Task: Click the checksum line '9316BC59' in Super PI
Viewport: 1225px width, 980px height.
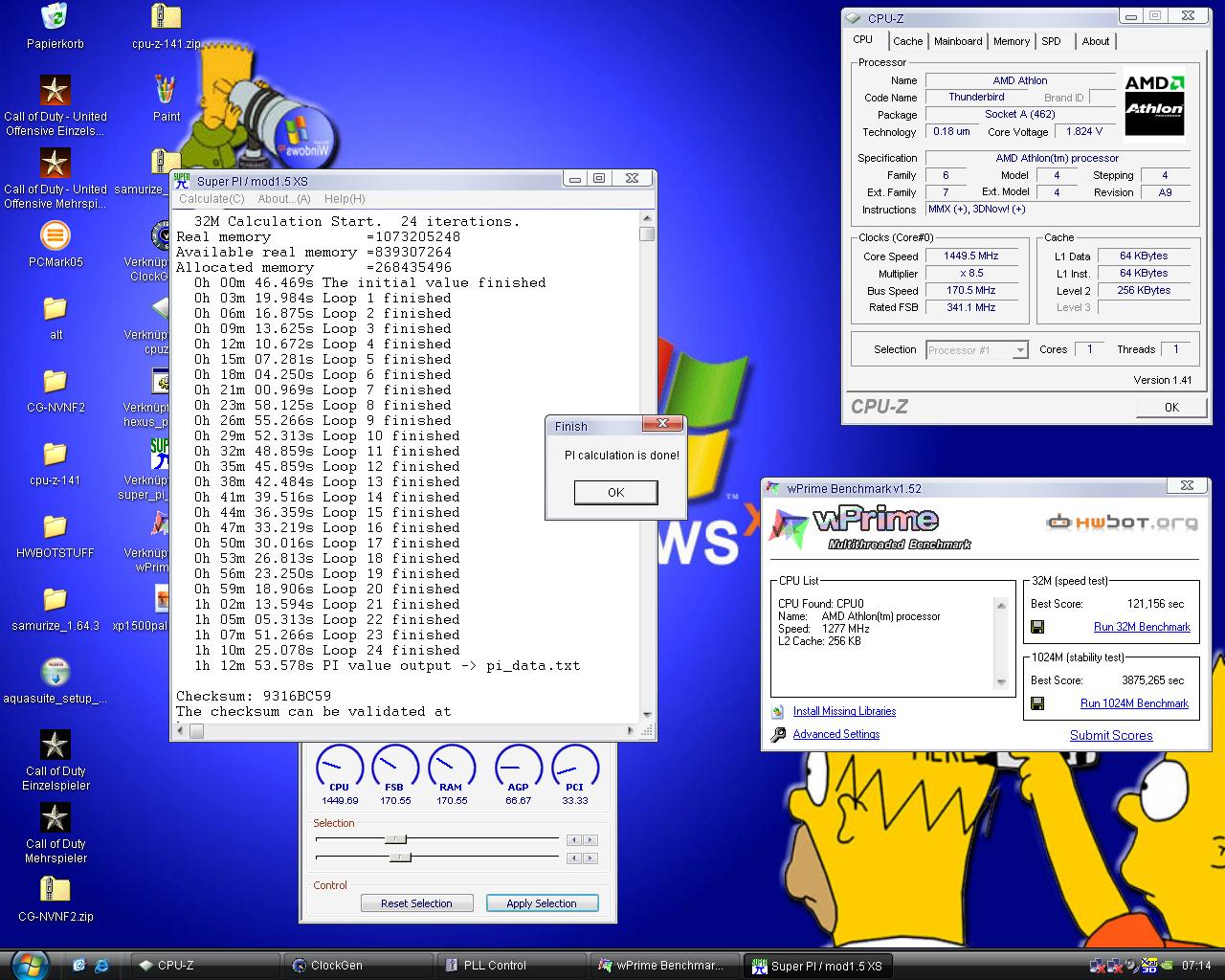Action: click(254, 697)
